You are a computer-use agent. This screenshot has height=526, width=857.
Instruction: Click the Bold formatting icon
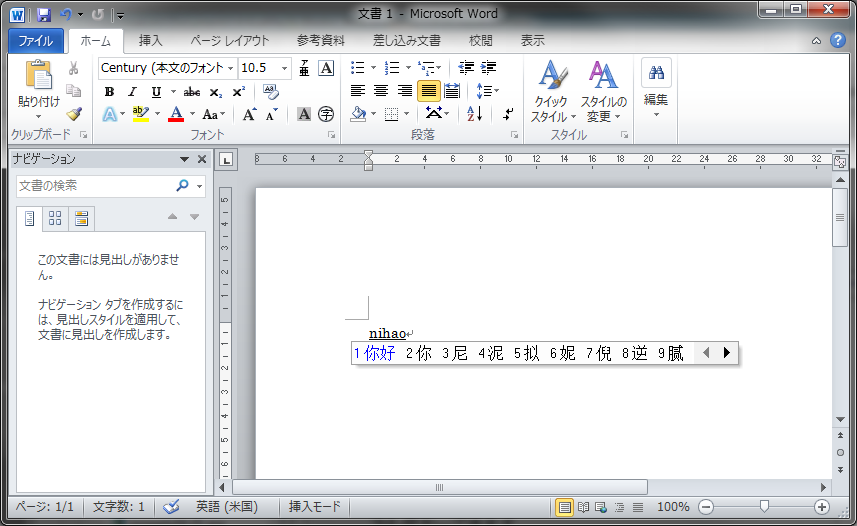tap(110, 91)
